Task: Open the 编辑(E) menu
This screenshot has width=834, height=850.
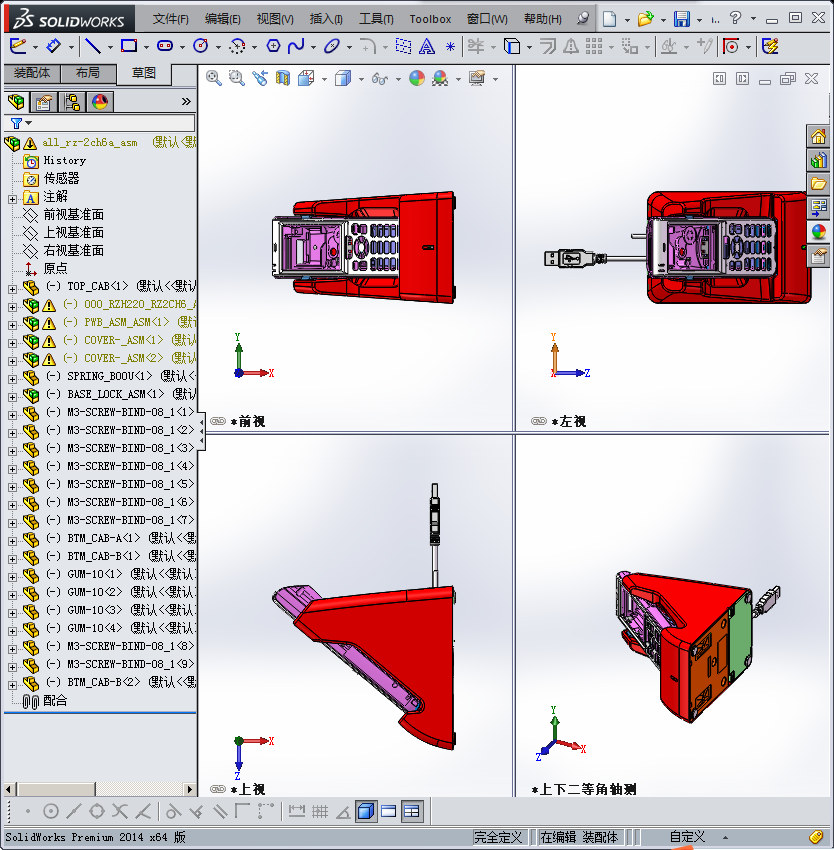Action: pyautogui.click(x=222, y=19)
